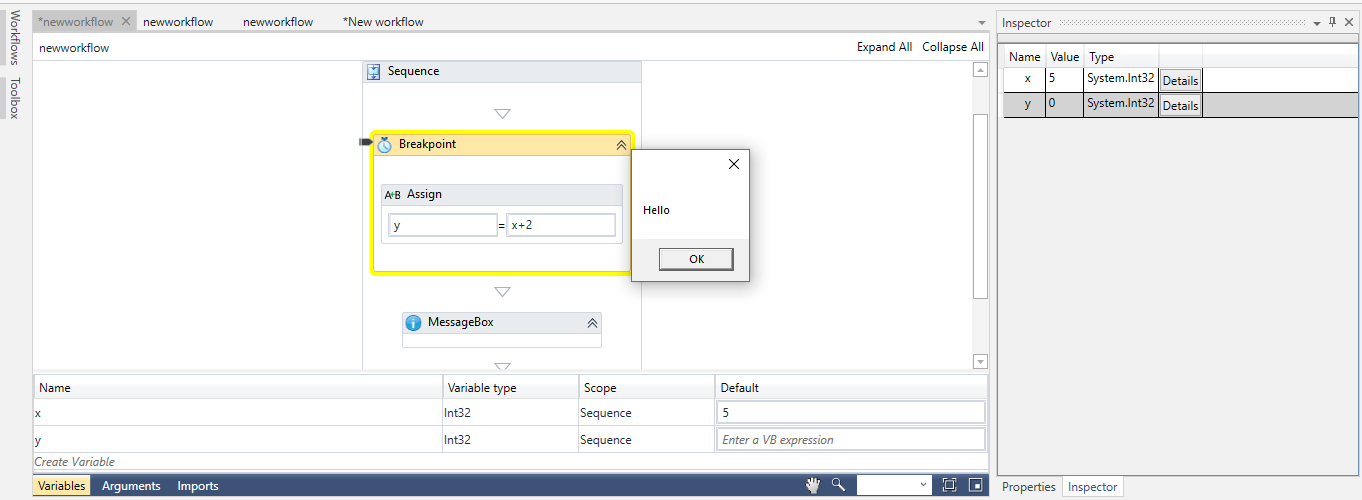Open the zoom percentage dropdown
The height and width of the screenshot is (500, 1362).
(922, 485)
